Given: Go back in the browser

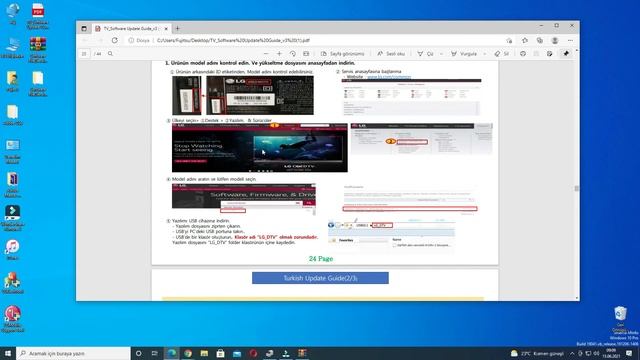Looking at the screenshot, I should click(85, 40).
